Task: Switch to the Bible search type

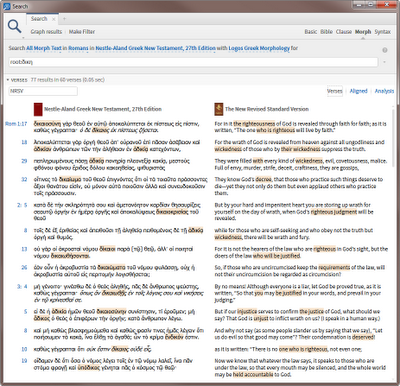Action: [326, 32]
